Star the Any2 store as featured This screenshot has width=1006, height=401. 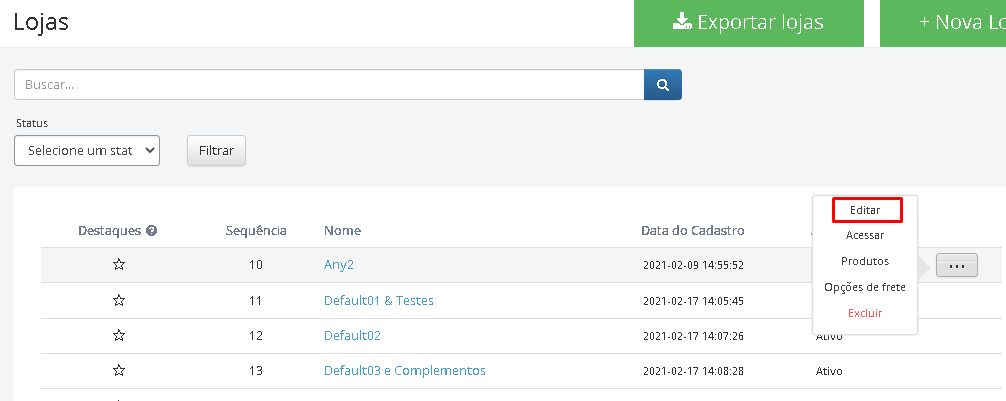point(119,264)
